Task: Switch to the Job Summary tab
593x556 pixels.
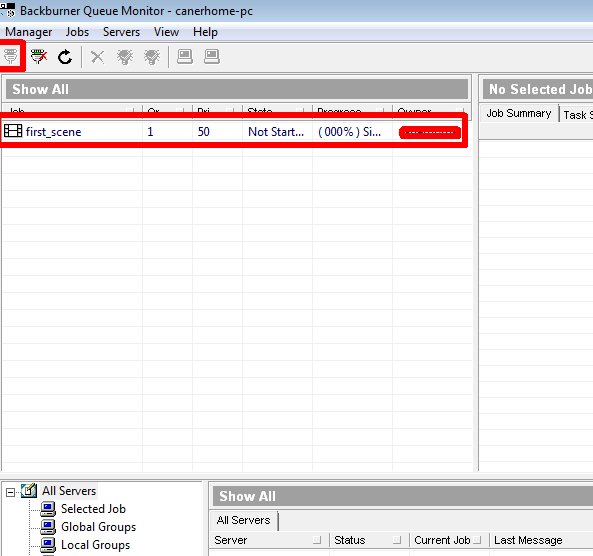Action: tap(518, 113)
